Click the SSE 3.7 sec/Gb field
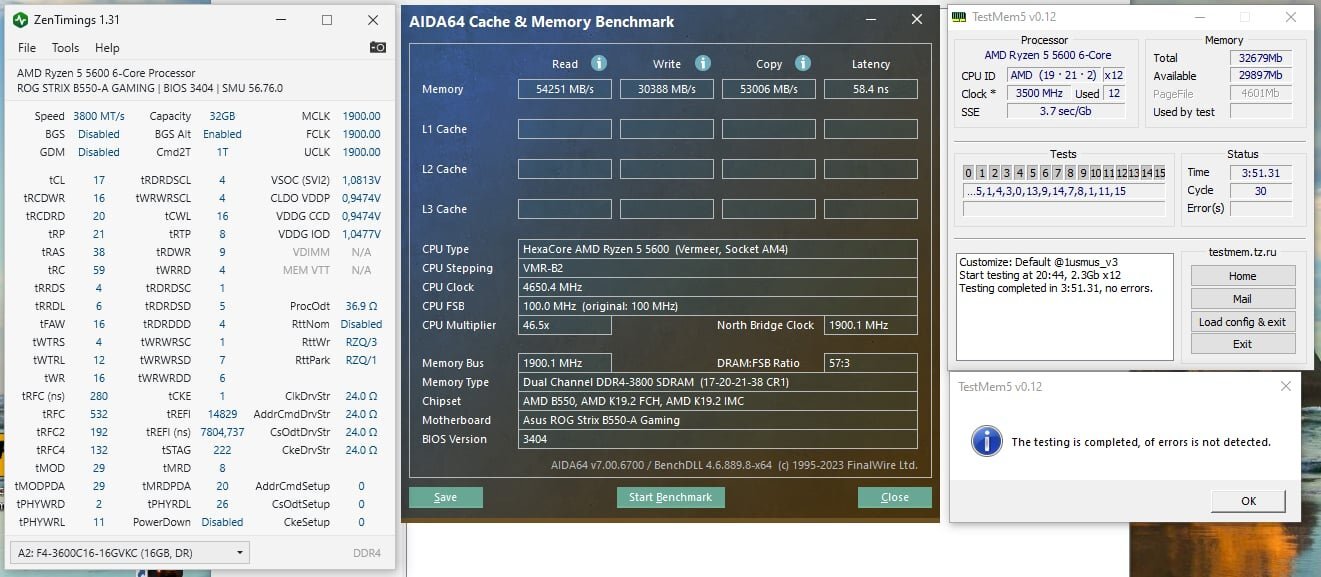 1064,112
